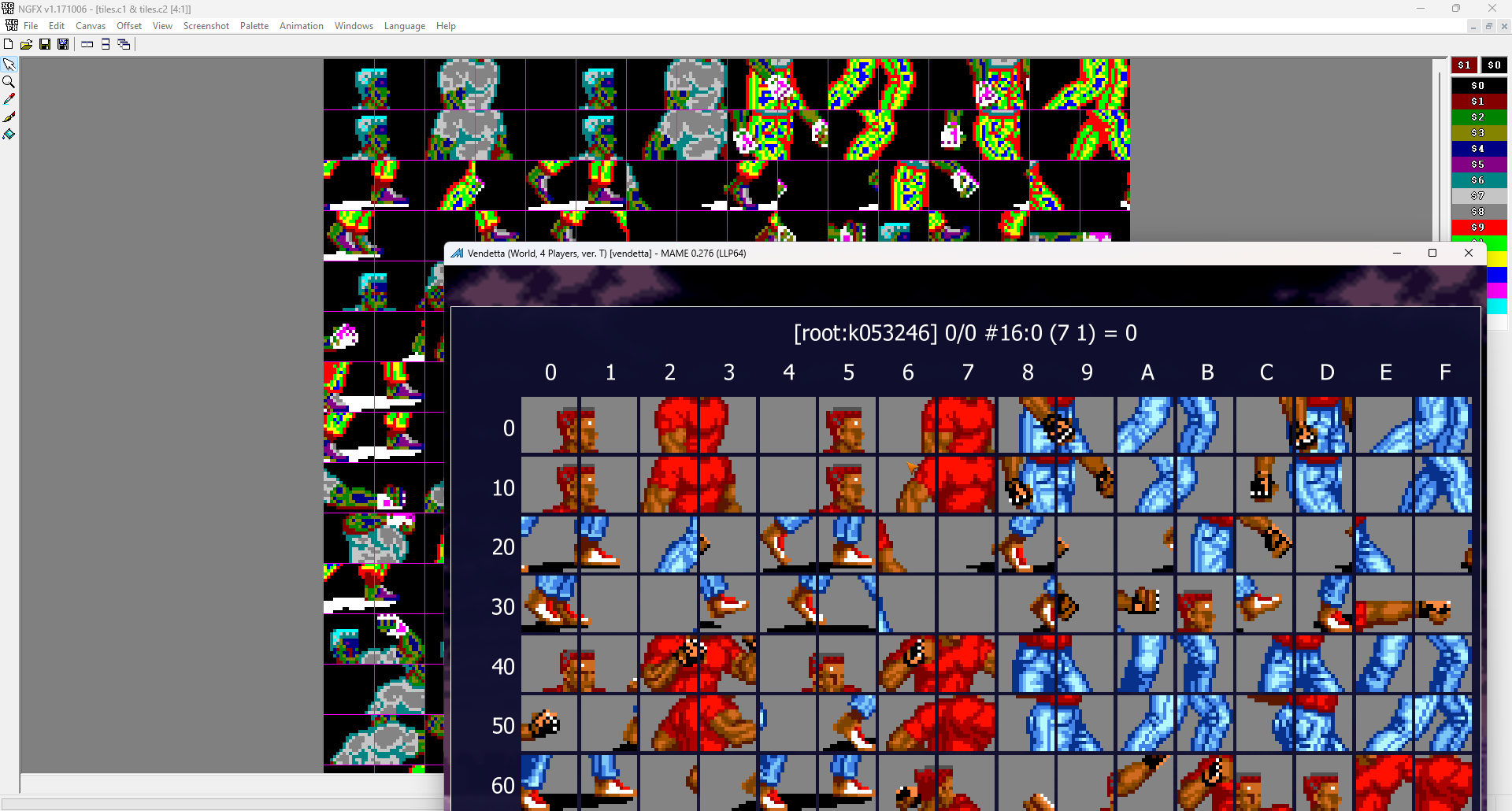This screenshot has height=811, width=1512.
Task: Open the Animation menu
Action: (x=302, y=26)
